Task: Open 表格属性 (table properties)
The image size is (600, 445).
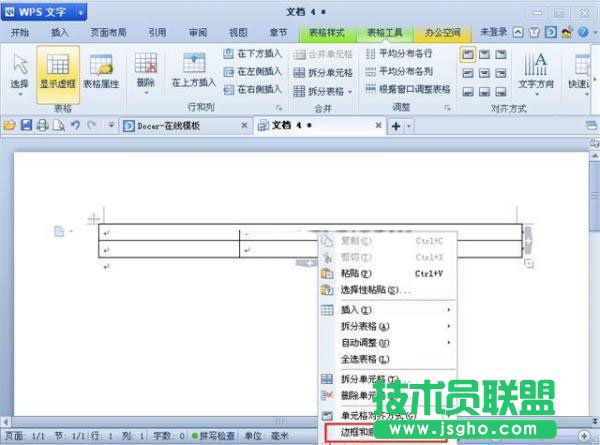Action: [x=100, y=71]
